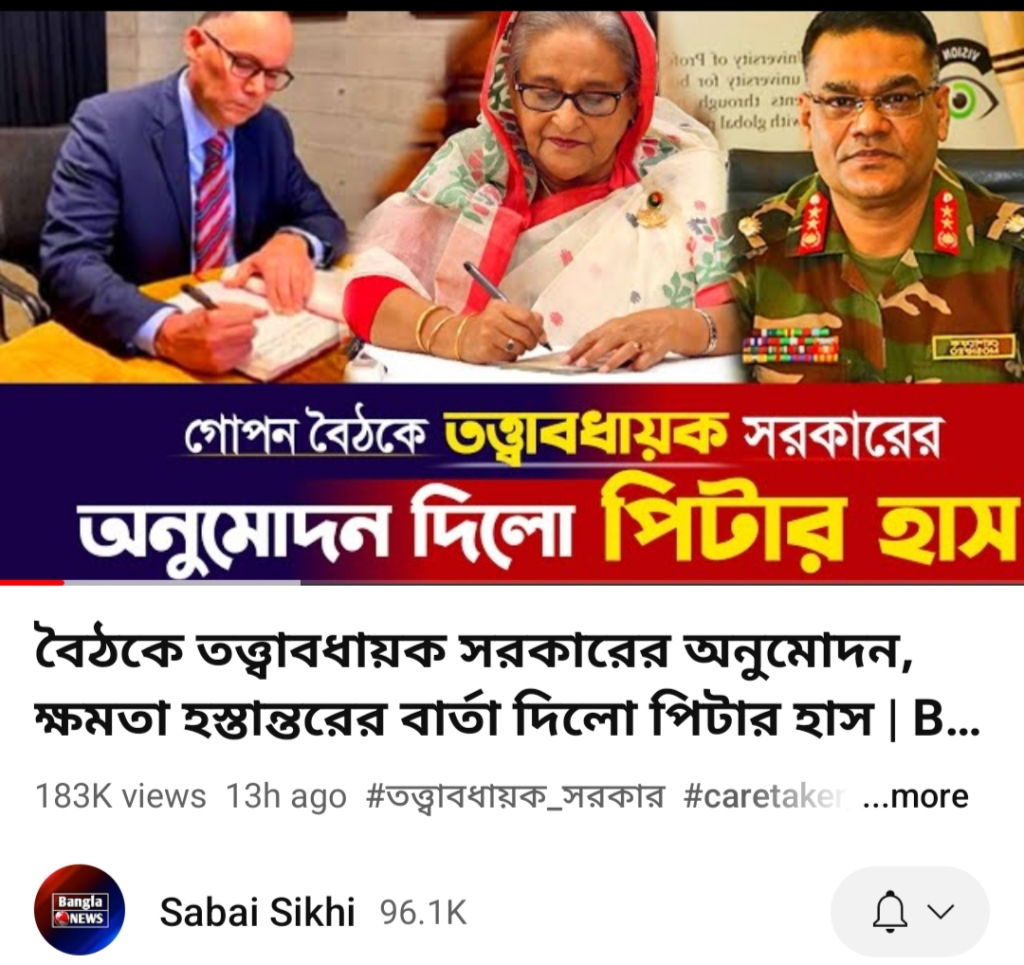
Task: Tap the notification bell icon
Action: pos(890,911)
